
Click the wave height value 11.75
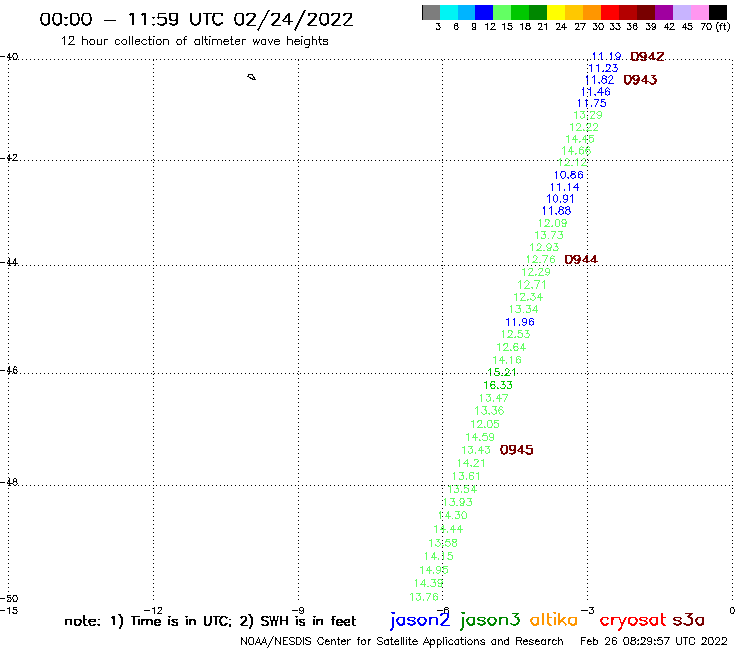click(x=592, y=103)
